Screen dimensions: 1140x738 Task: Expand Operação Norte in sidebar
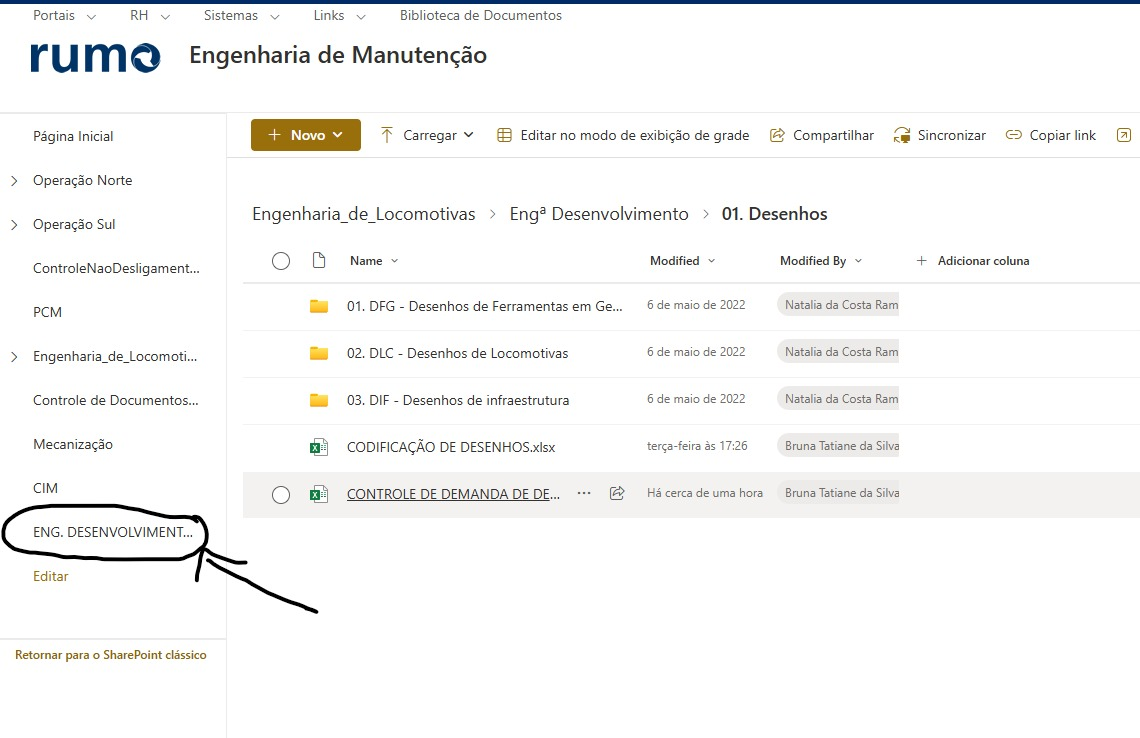pos(15,181)
